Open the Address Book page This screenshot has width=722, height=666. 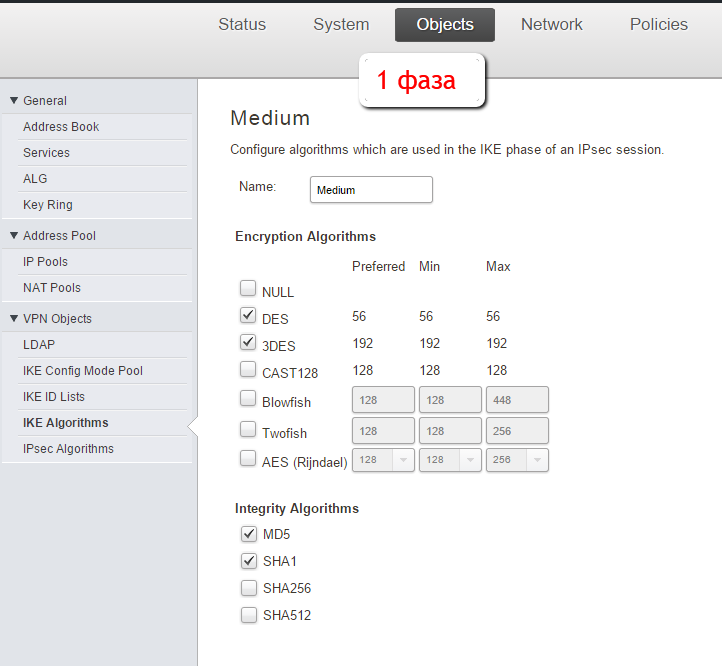click(x=61, y=127)
